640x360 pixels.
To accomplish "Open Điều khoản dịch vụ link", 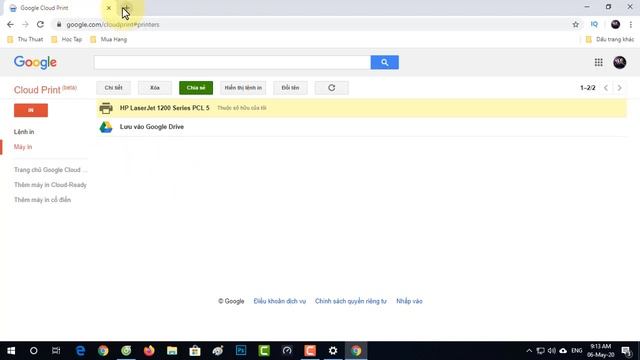I will 280,301.
